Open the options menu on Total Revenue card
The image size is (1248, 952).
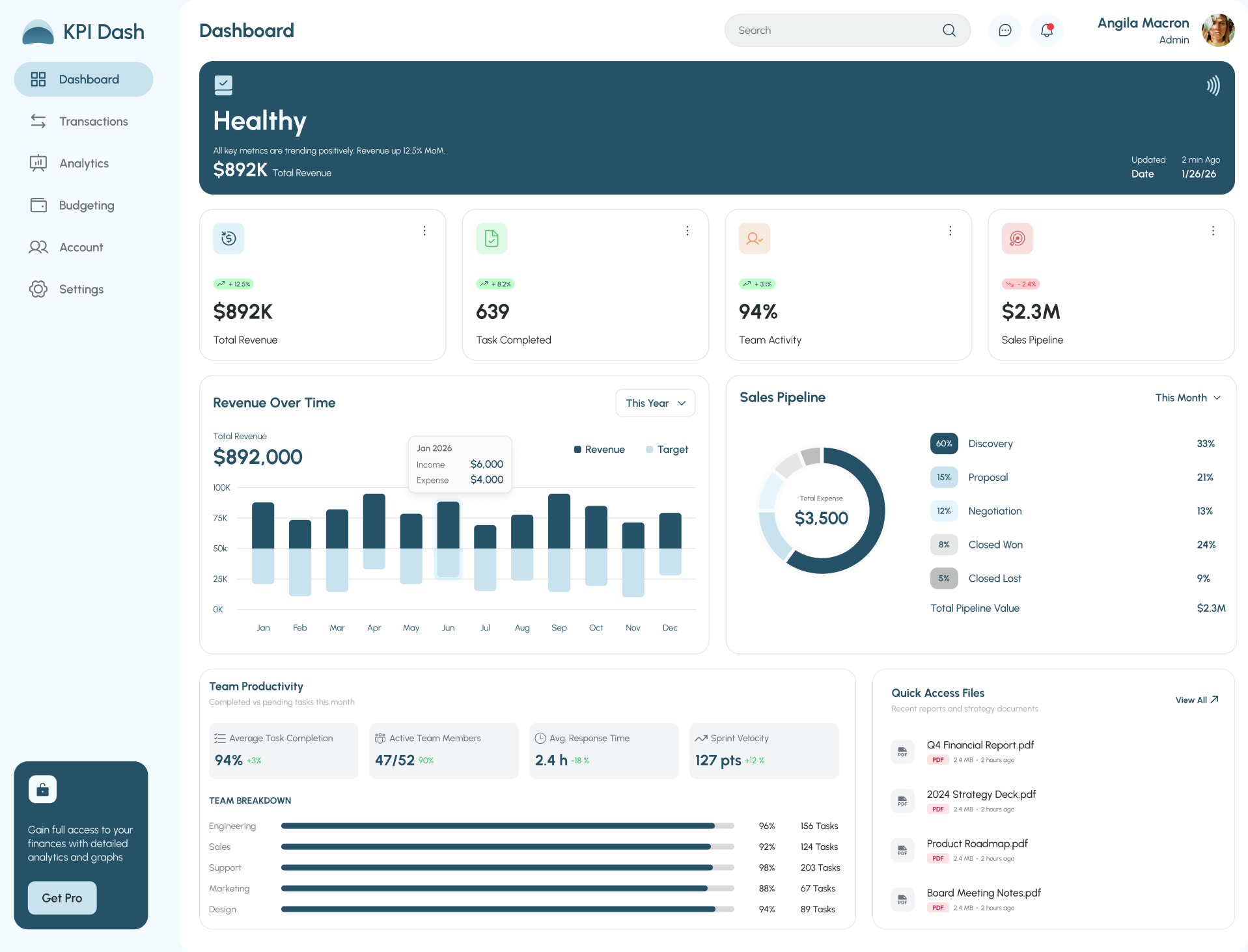[424, 230]
